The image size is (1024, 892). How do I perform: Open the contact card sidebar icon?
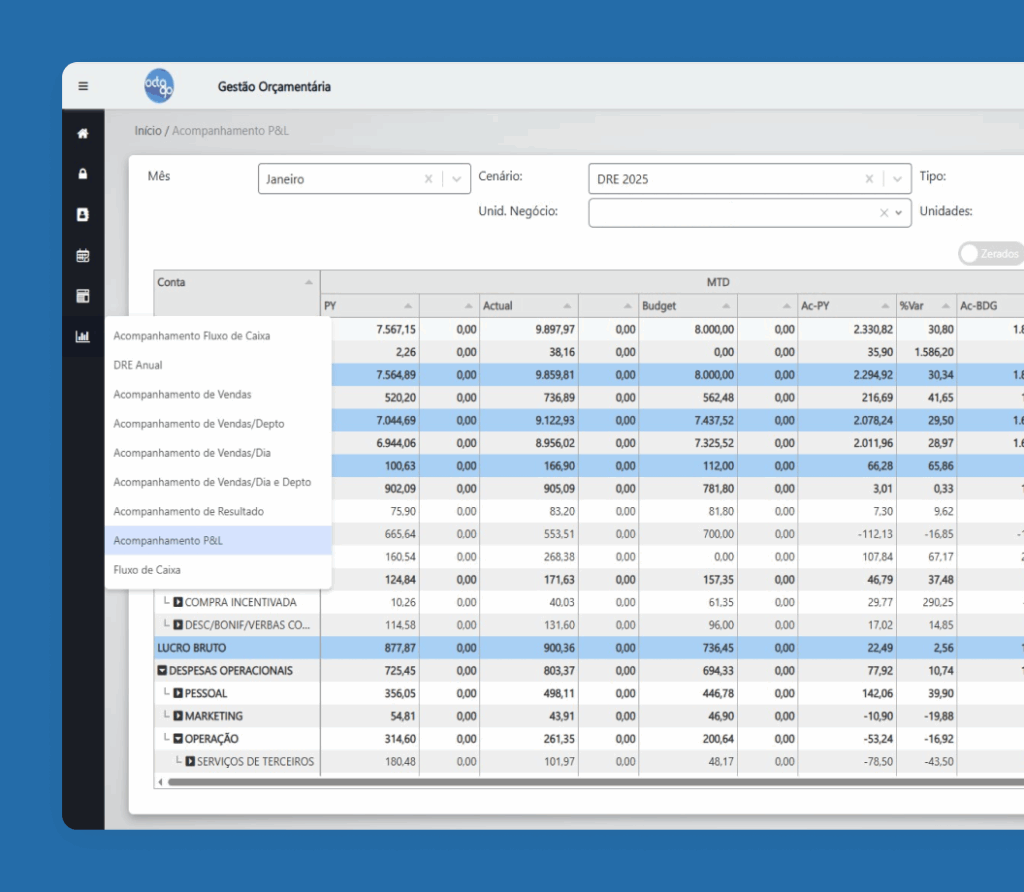[x=83, y=214]
